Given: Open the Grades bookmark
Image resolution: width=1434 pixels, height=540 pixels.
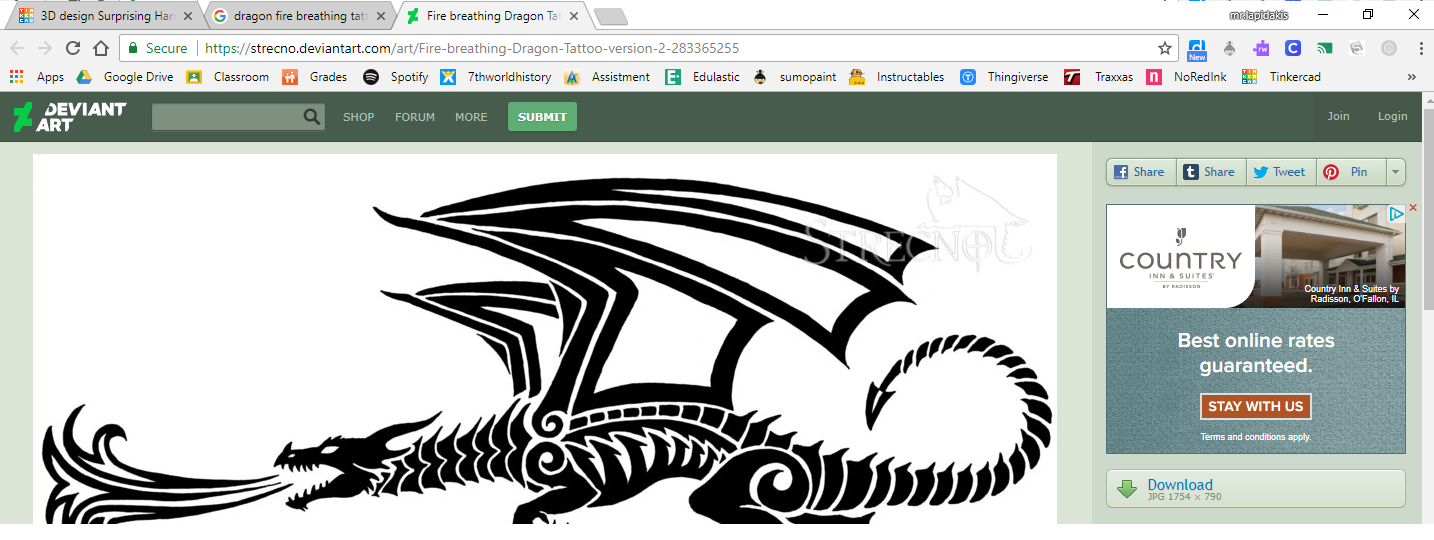Looking at the screenshot, I should (315, 77).
